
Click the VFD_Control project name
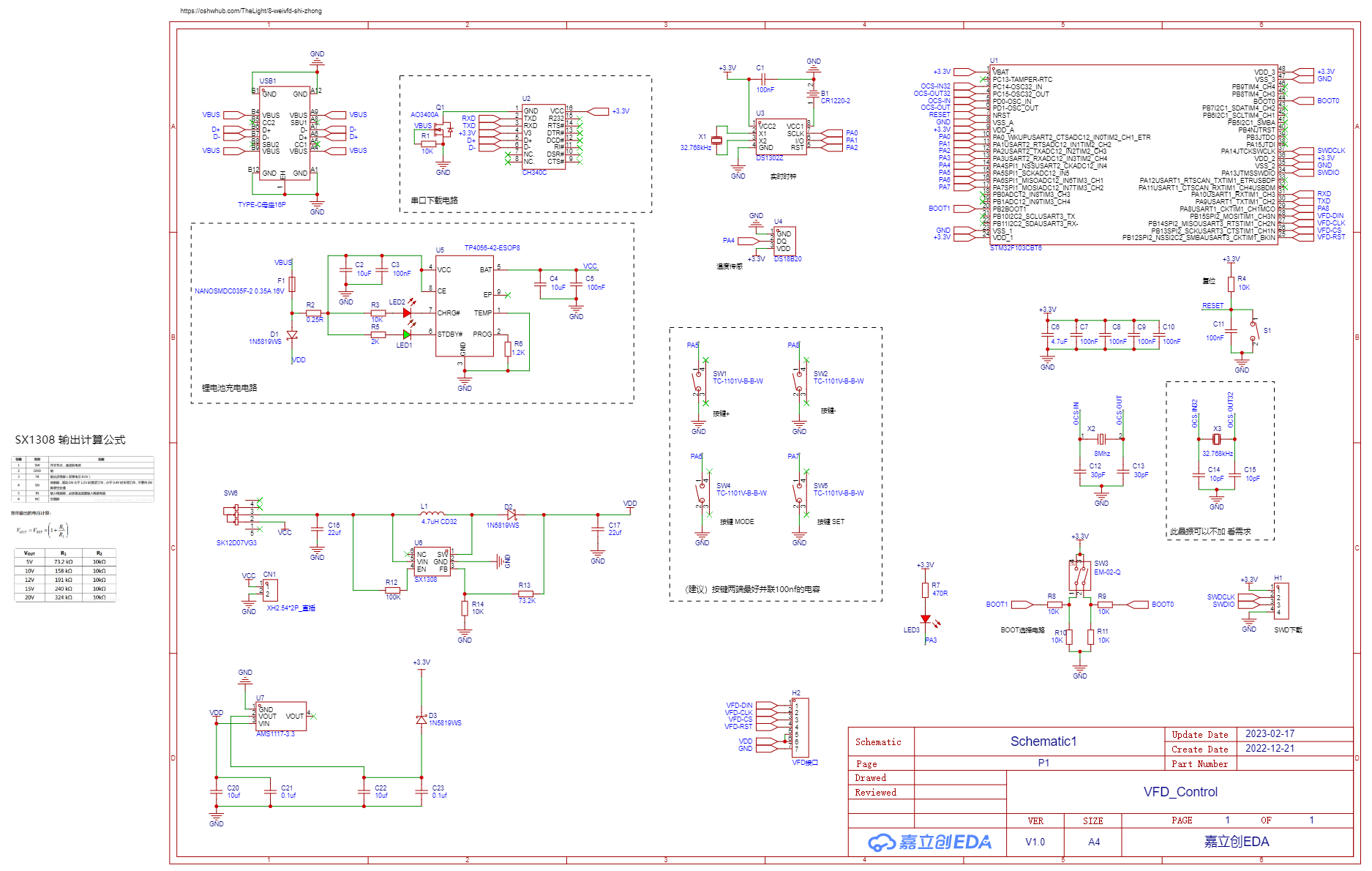tap(1180, 792)
